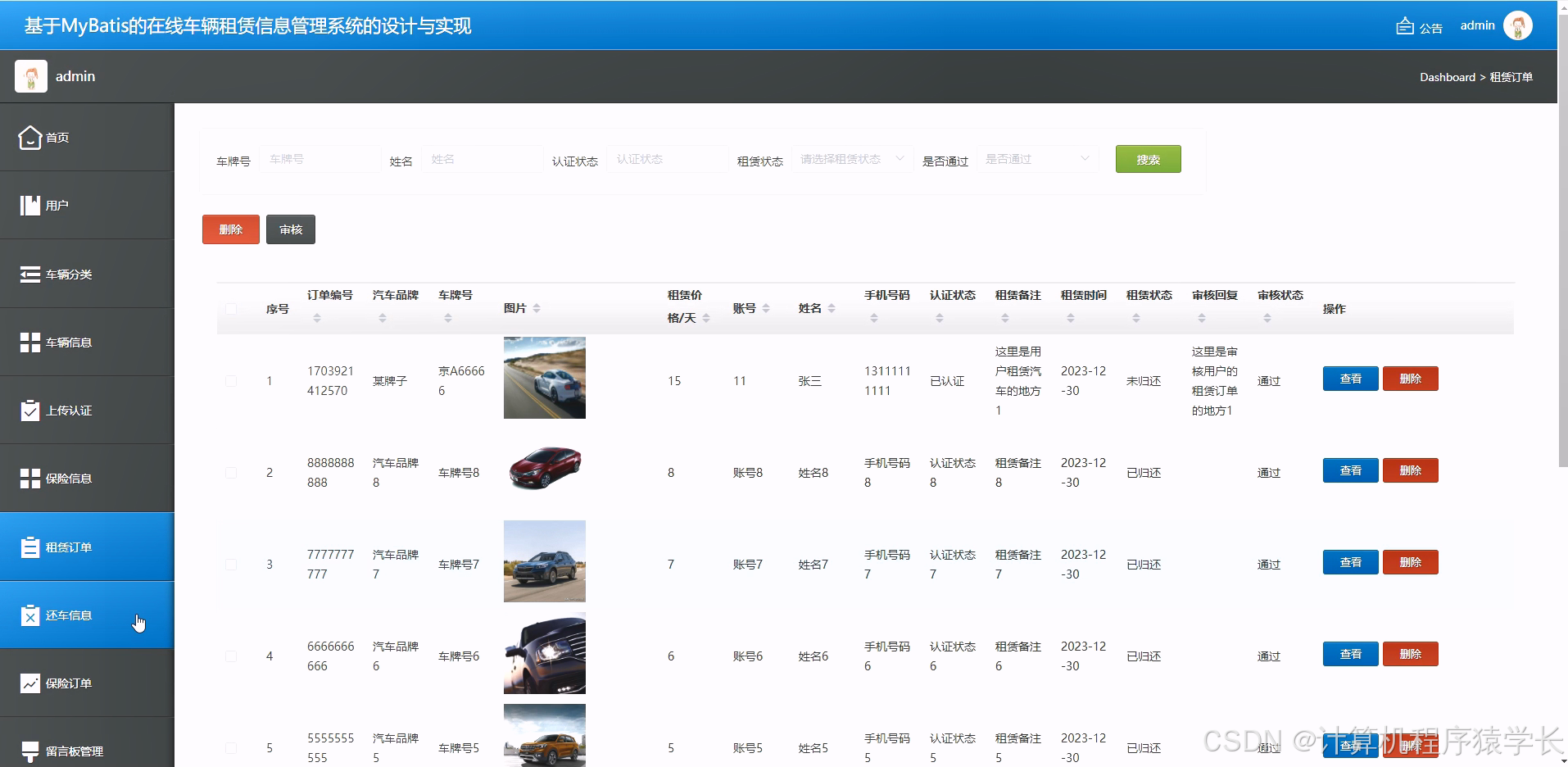Image resolution: width=1568 pixels, height=767 pixels.
Task: Click the 车牌号 search input field
Action: [320, 159]
